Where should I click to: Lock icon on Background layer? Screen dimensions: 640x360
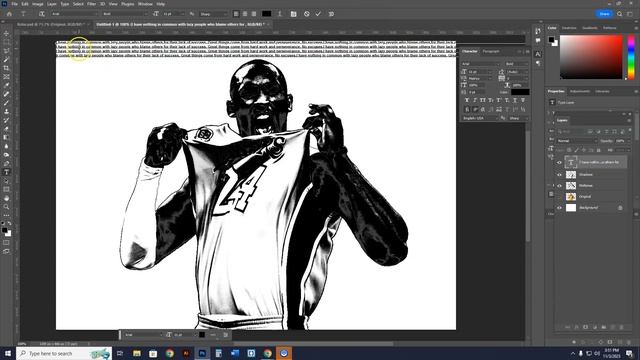(620, 208)
